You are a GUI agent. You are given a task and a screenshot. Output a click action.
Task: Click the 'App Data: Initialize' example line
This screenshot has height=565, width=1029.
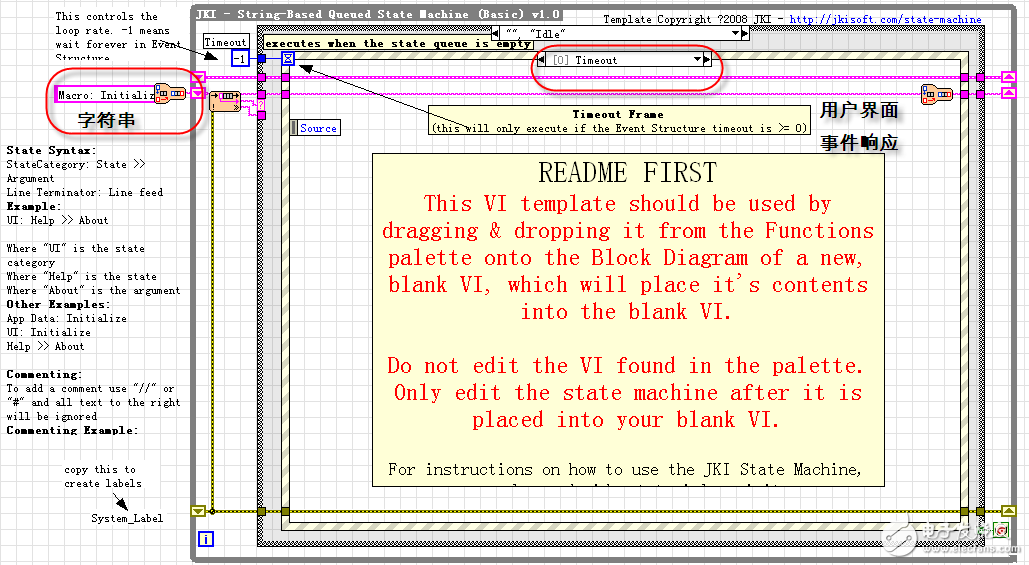pos(66,318)
